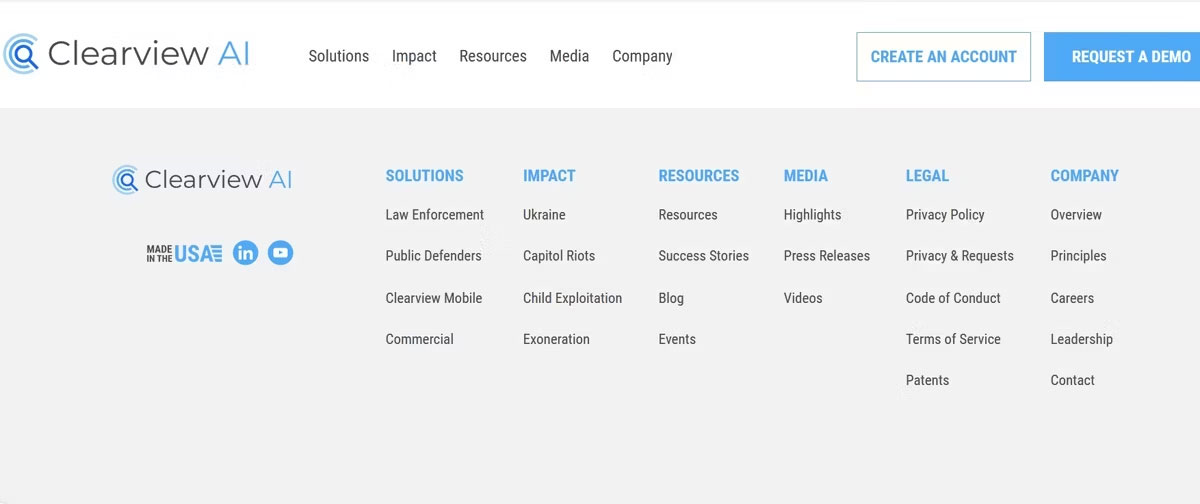Open the Events link

click(x=677, y=339)
